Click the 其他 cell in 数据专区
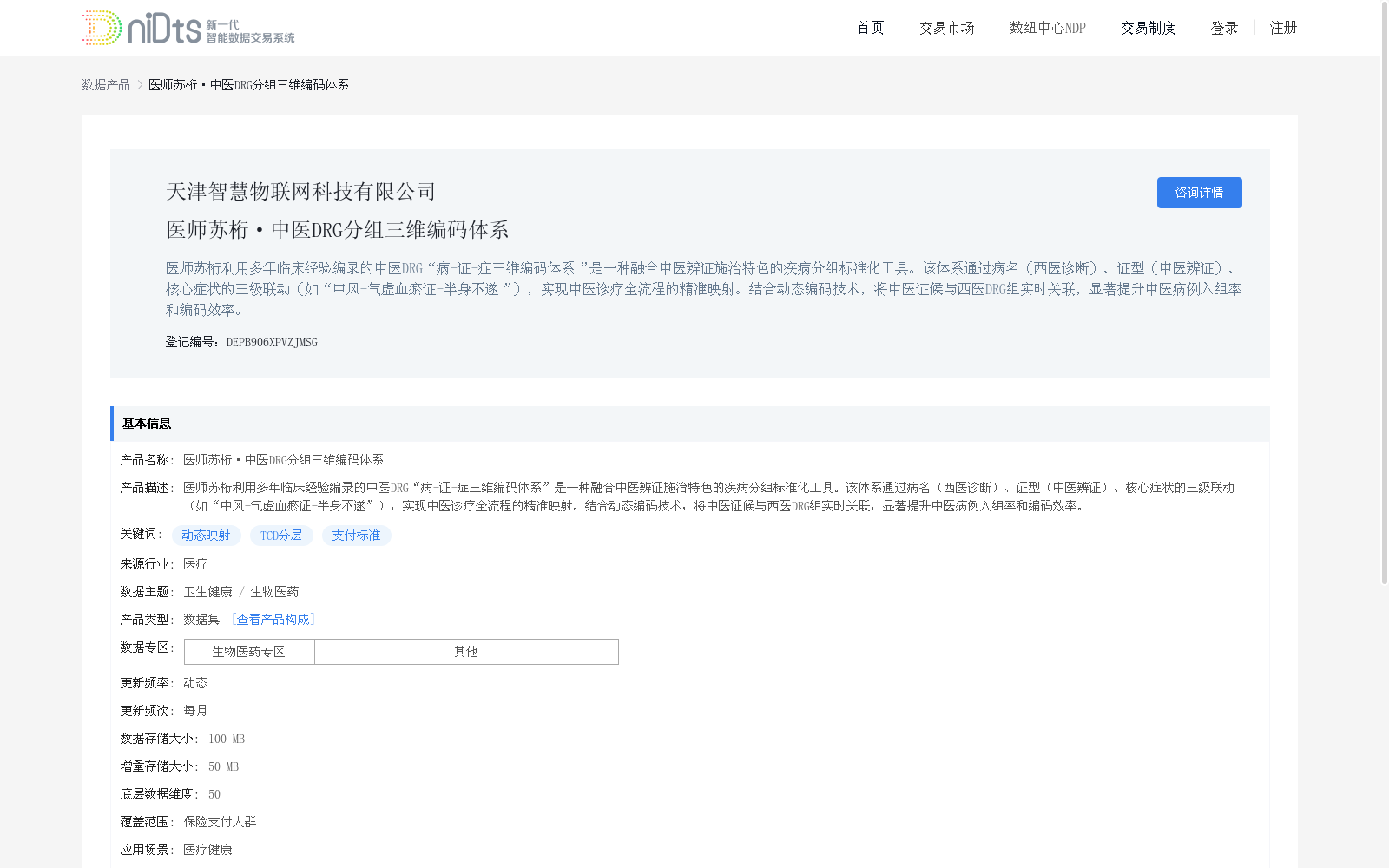The width and height of the screenshot is (1389, 868). (466, 652)
